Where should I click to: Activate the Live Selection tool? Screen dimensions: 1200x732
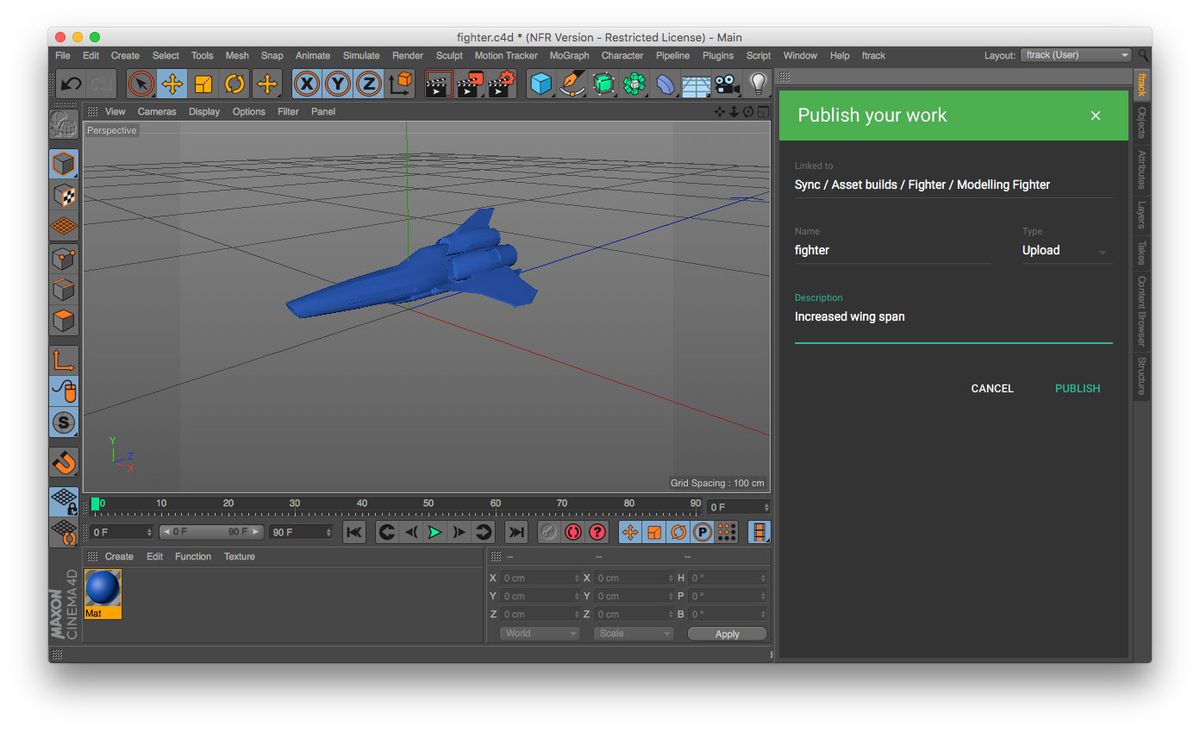[x=141, y=84]
